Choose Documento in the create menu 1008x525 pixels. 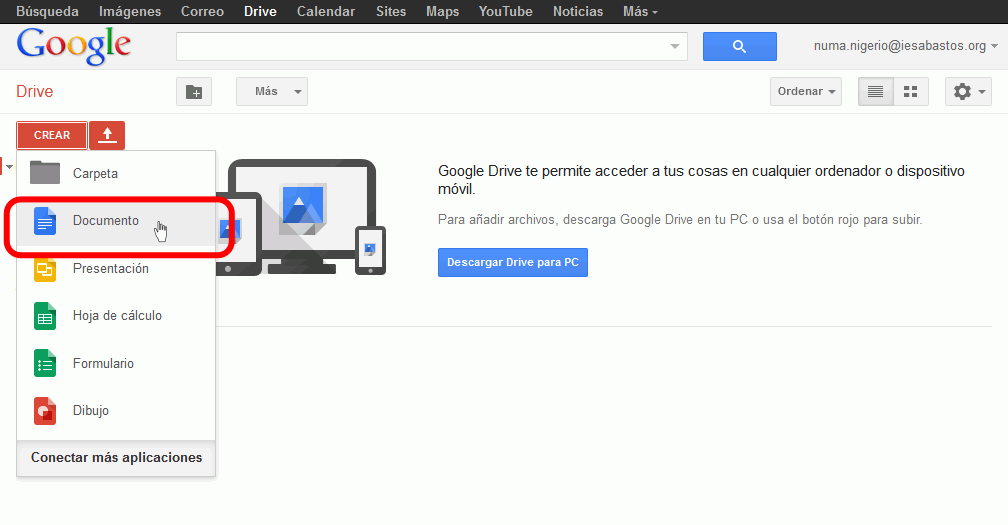(x=116, y=221)
